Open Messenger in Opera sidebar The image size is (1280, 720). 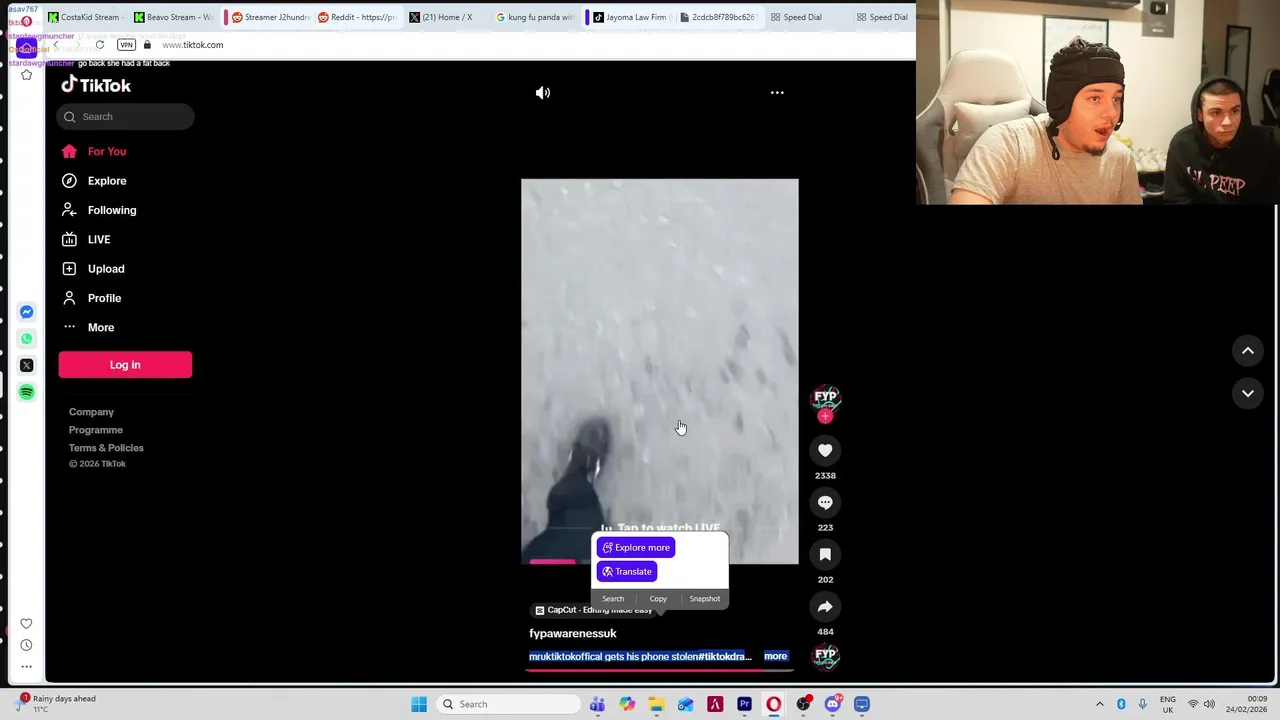[27, 312]
